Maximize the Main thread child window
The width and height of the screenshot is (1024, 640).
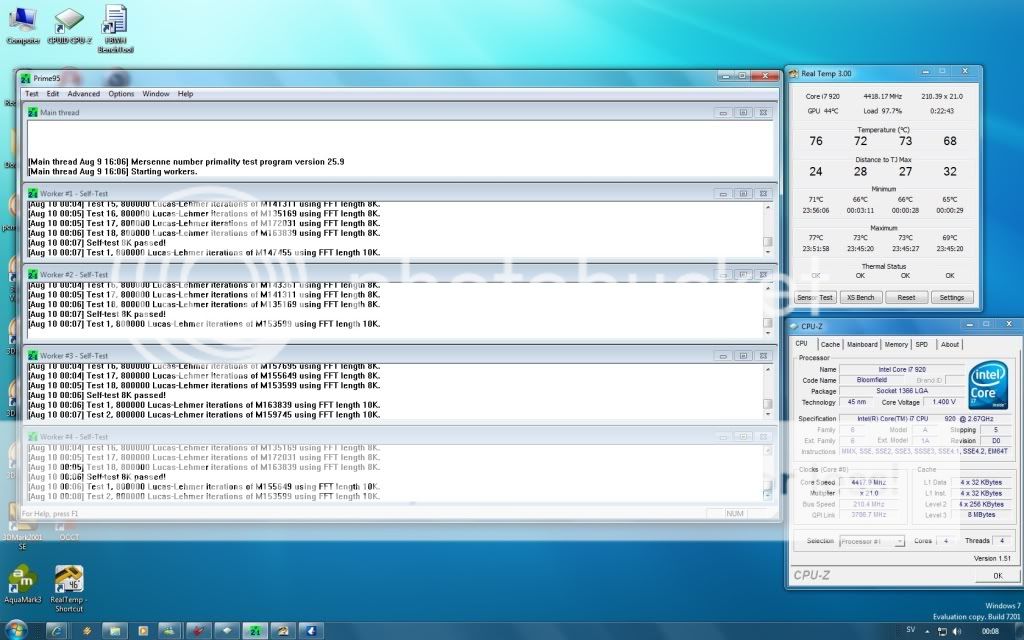[743, 113]
